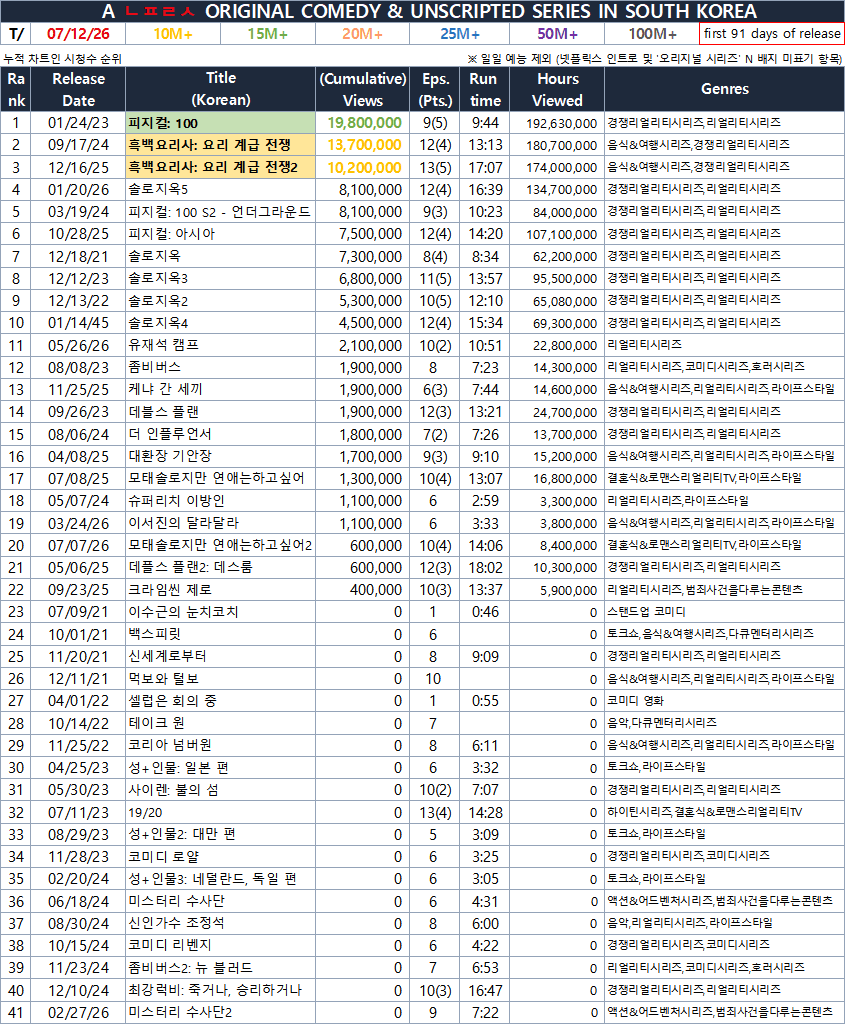The image size is (845, 1024).
Task: Select title 성+인물: 일본 편
Action: tap(220, 768)
